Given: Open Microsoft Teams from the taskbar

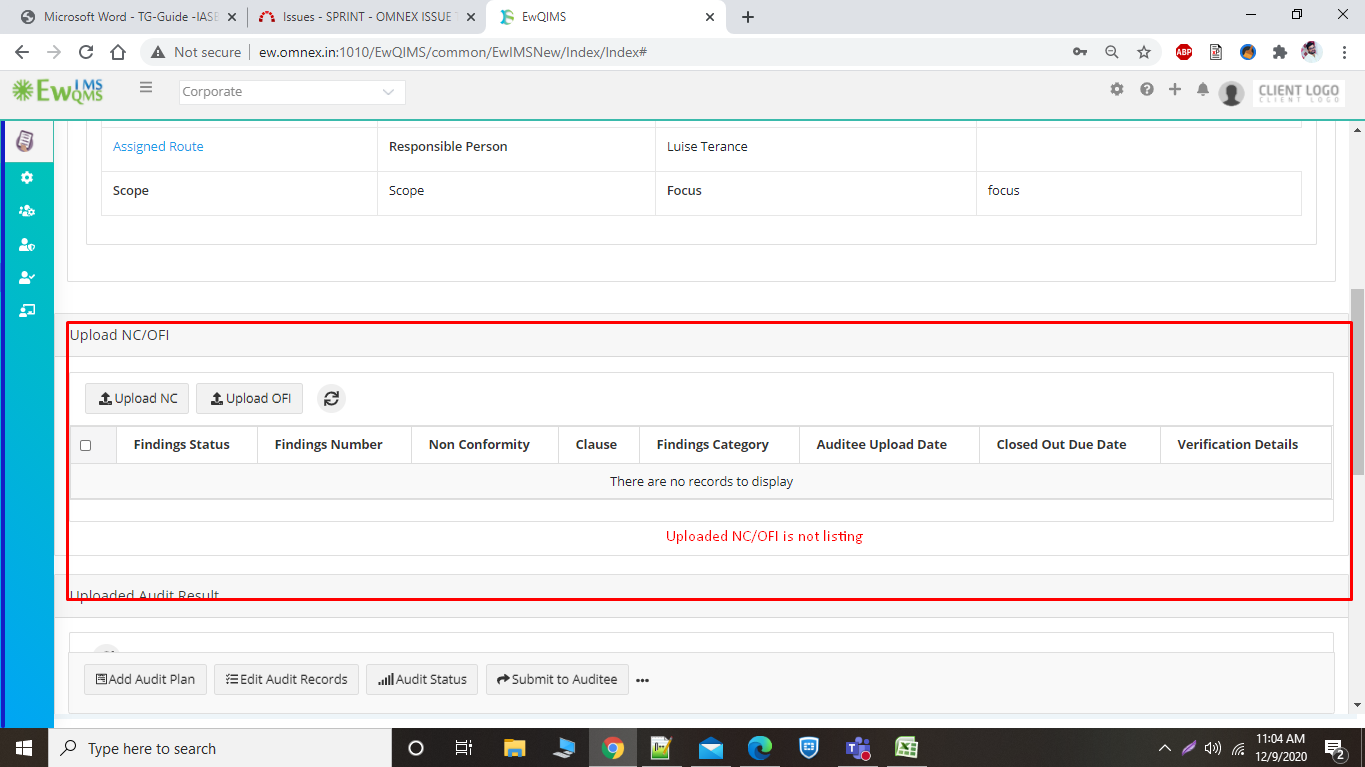Looking at the screenshot, I should pyautogui.click(x=858, y=748).
